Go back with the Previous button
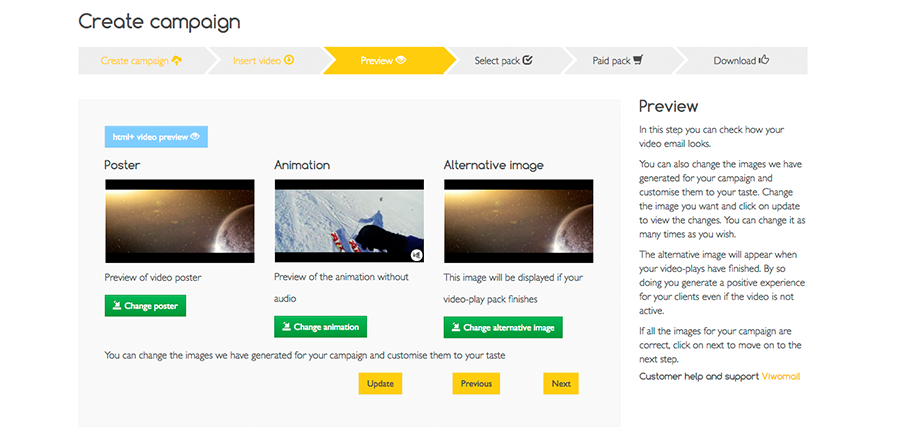The height and width of the screenshot is (431, 900). (x=476, y=383)
